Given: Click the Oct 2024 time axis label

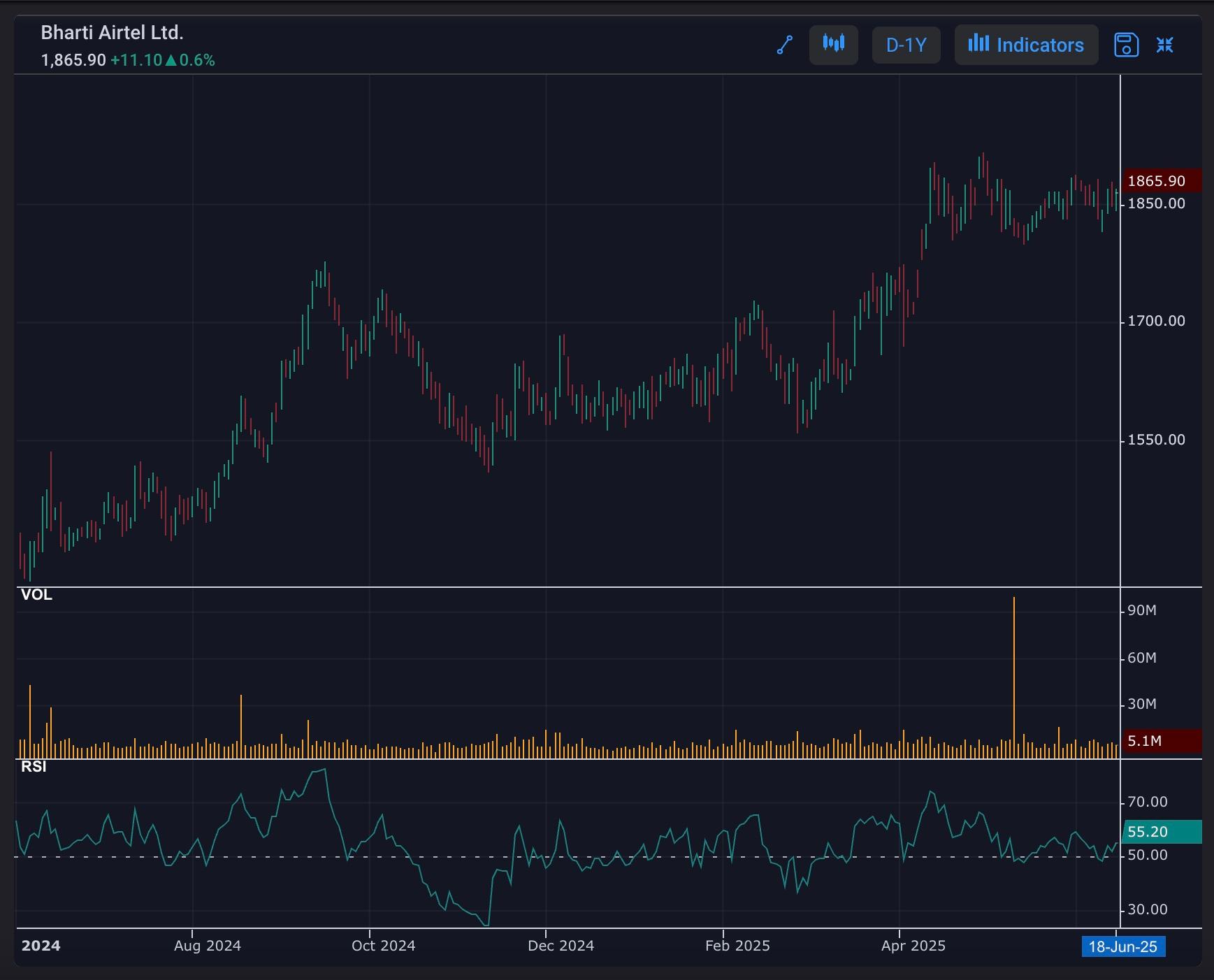Looking at the screenshot, I should click(384, 946).
